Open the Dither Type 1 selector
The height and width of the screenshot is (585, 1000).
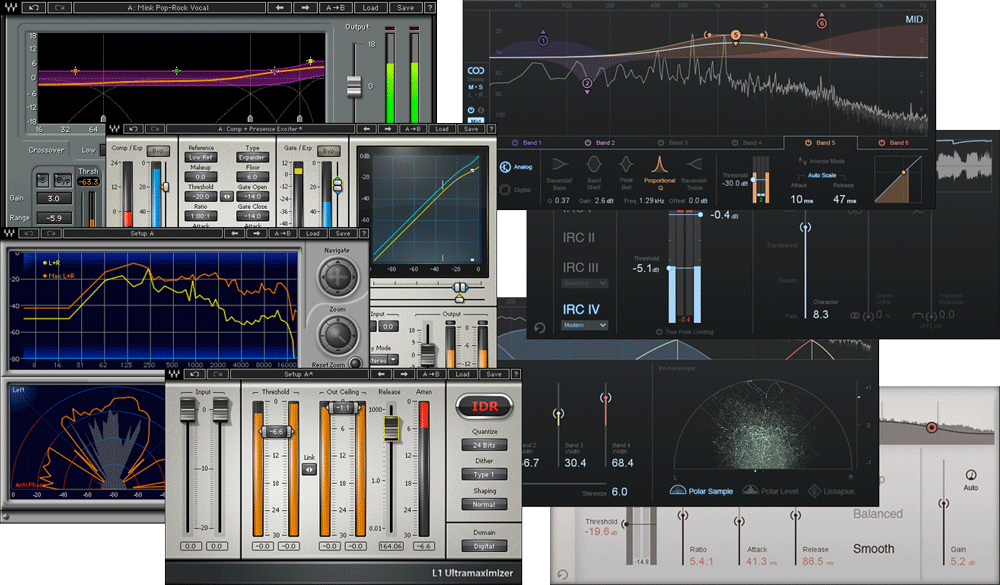pos(483,474)
